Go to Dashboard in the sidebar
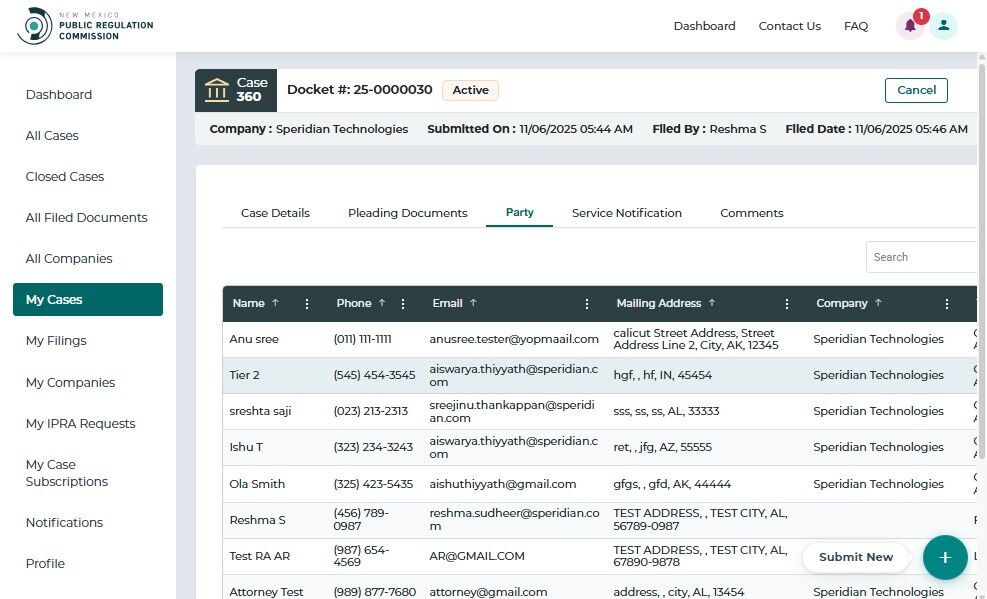The height and width of the screenshot is (599, 987). coord(59,94)
